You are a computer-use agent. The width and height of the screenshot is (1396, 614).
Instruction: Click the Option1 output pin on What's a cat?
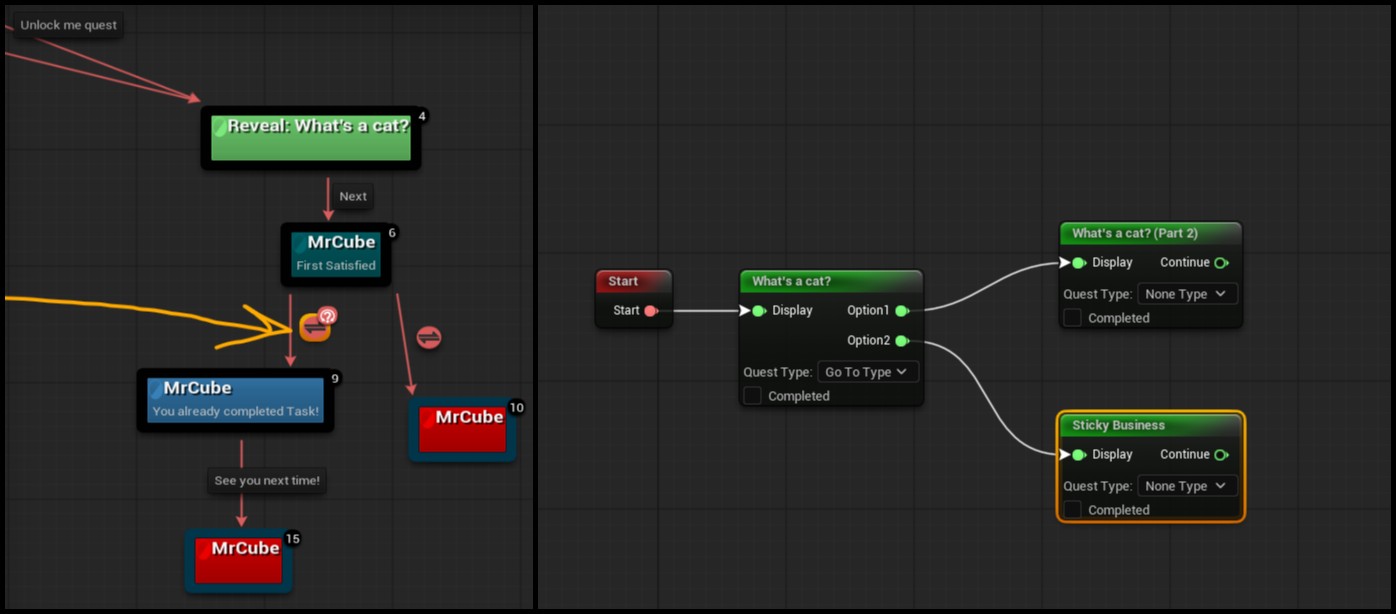point(903,310)
